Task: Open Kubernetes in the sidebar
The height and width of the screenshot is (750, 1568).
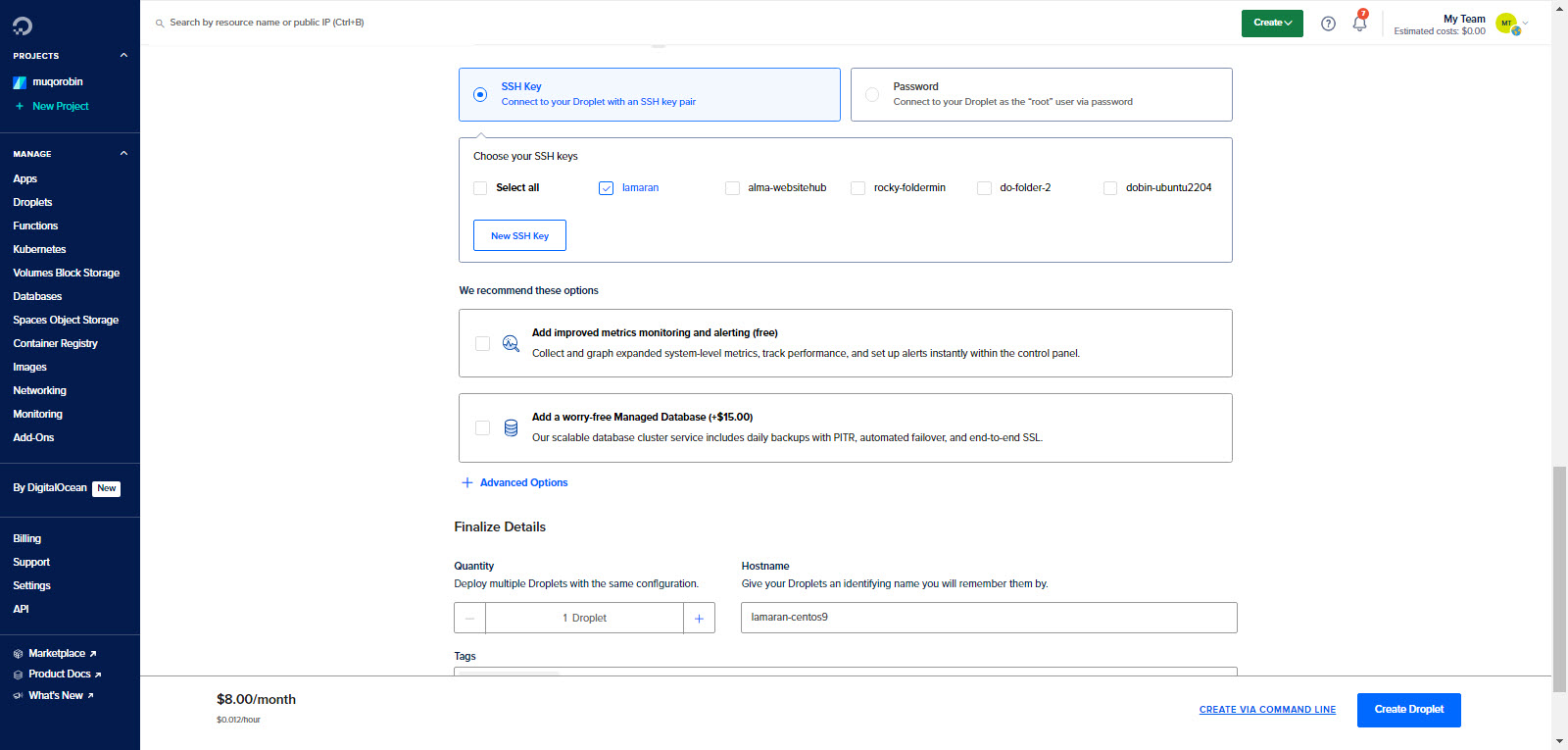Action: pyautogui.click(x=39, y=250)
